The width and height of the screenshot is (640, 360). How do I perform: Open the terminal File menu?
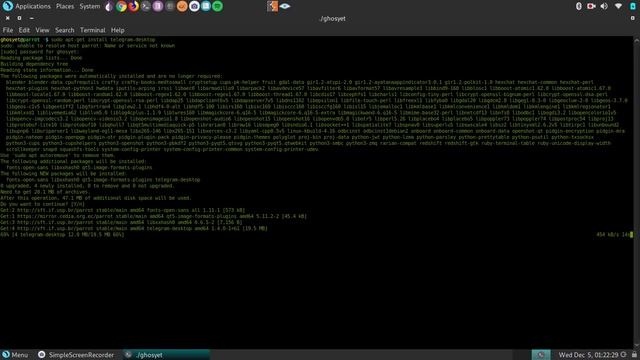tap(8, 30)
